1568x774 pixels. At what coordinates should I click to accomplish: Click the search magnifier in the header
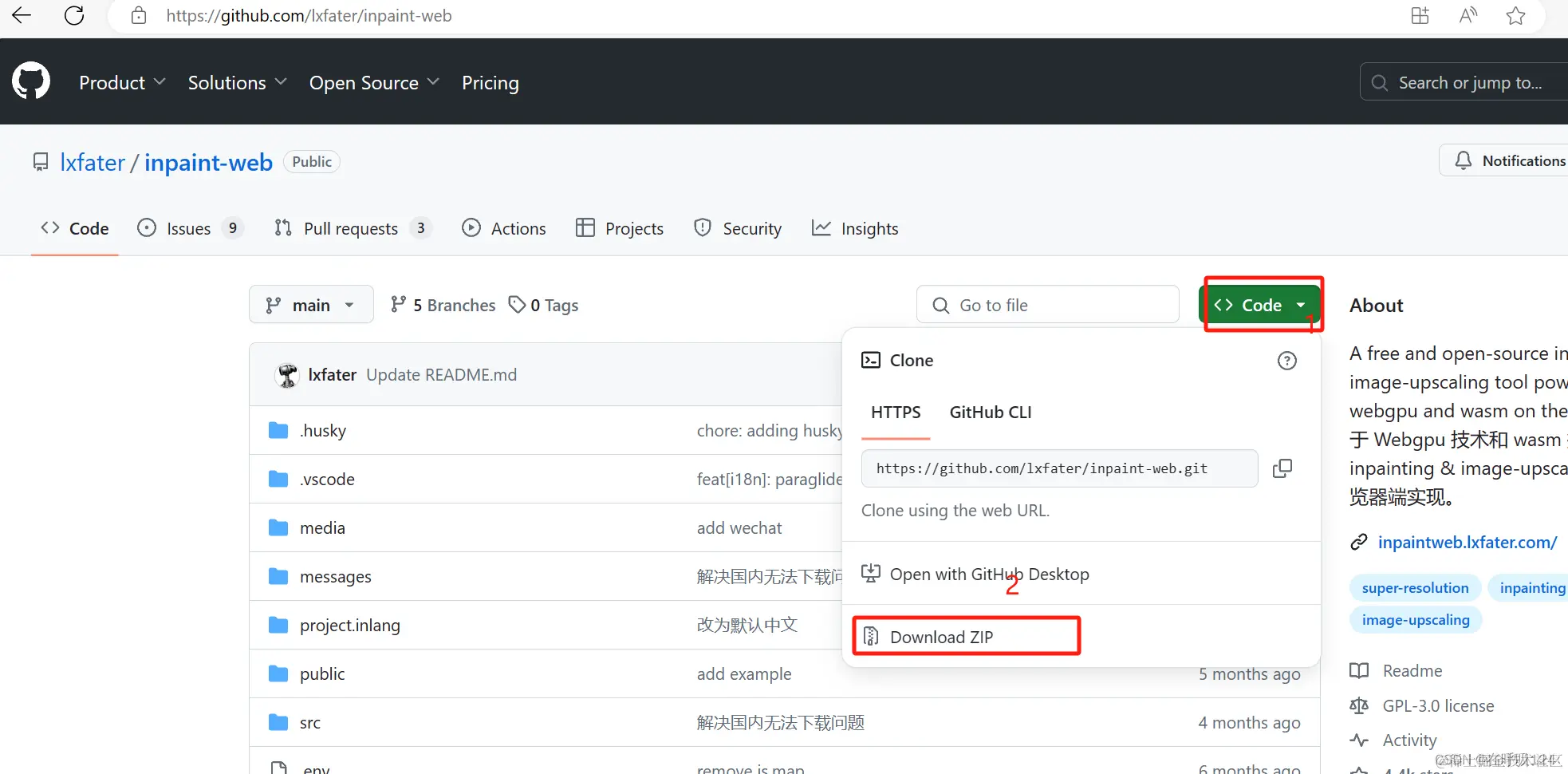tap(1379, 82)
